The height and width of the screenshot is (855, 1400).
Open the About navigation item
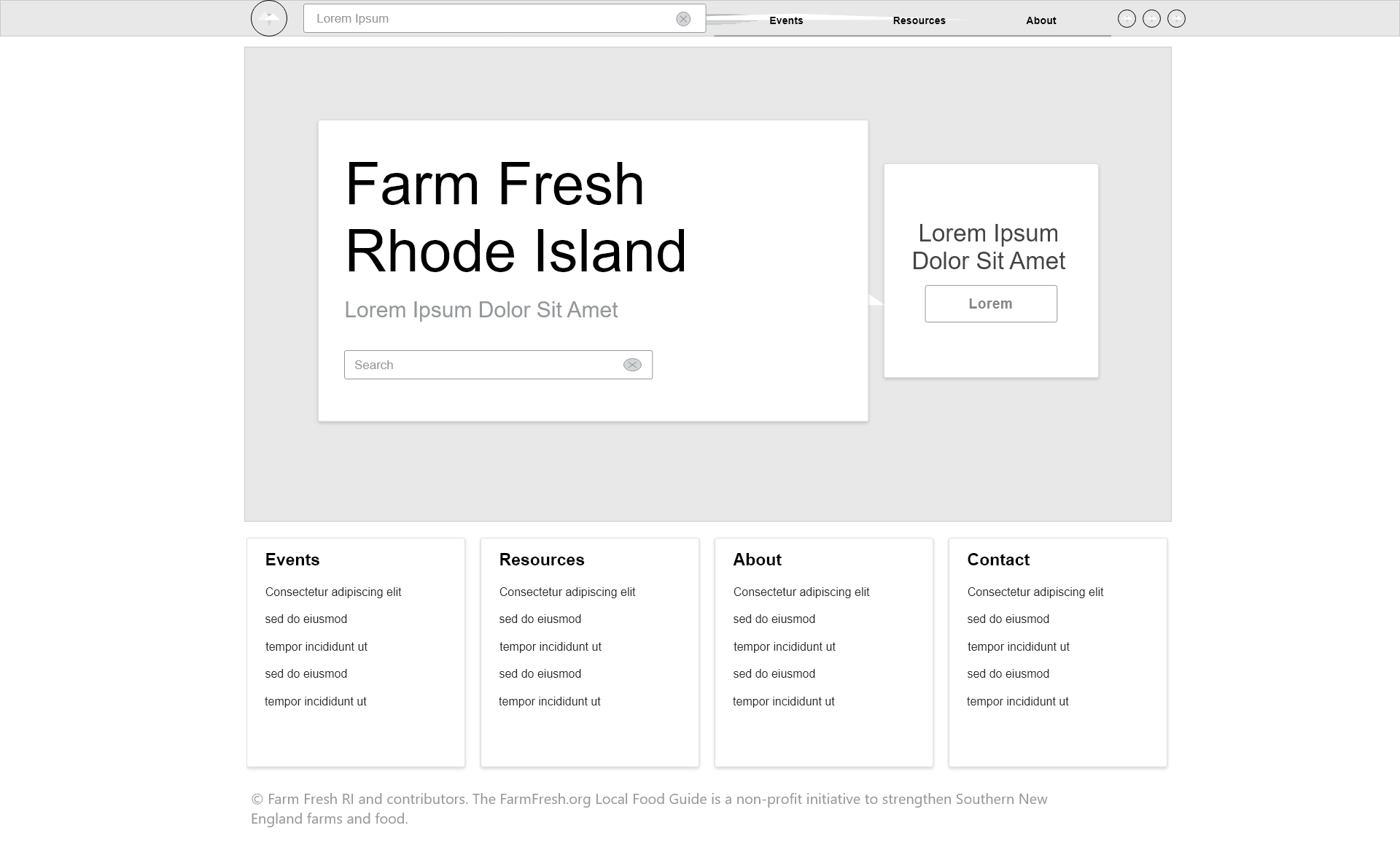pos(1041,20)
